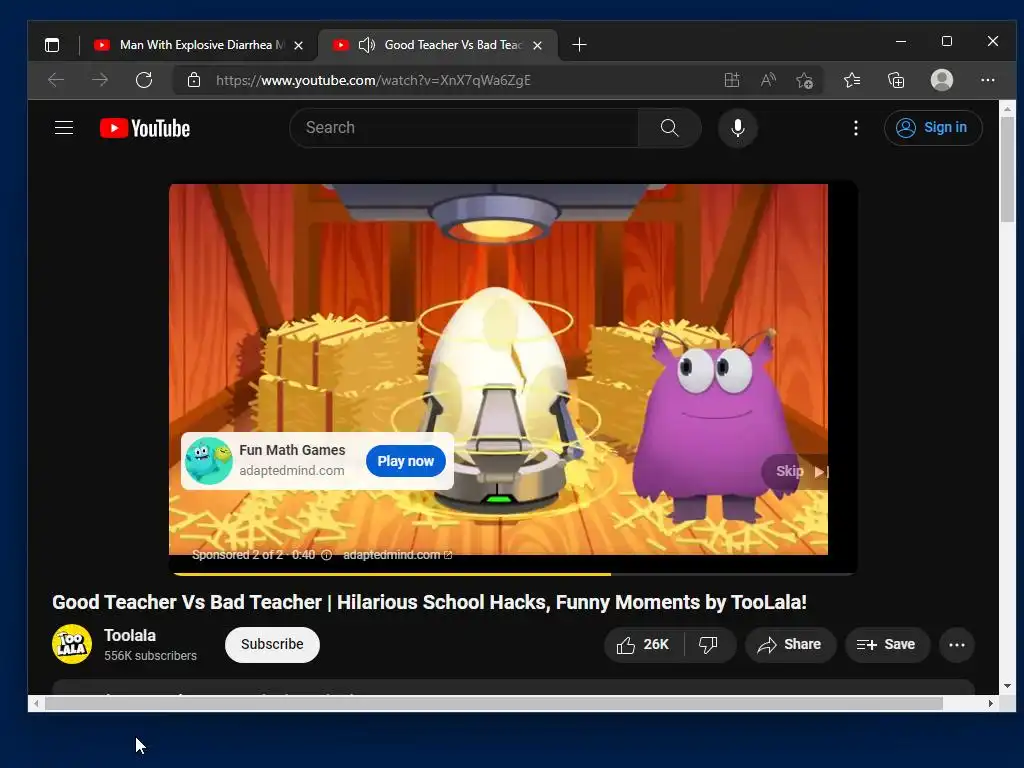Image resolution: width=1024 pixels, height=768 pixels.
Task: Save video to playlist
Action: [887, 645]
